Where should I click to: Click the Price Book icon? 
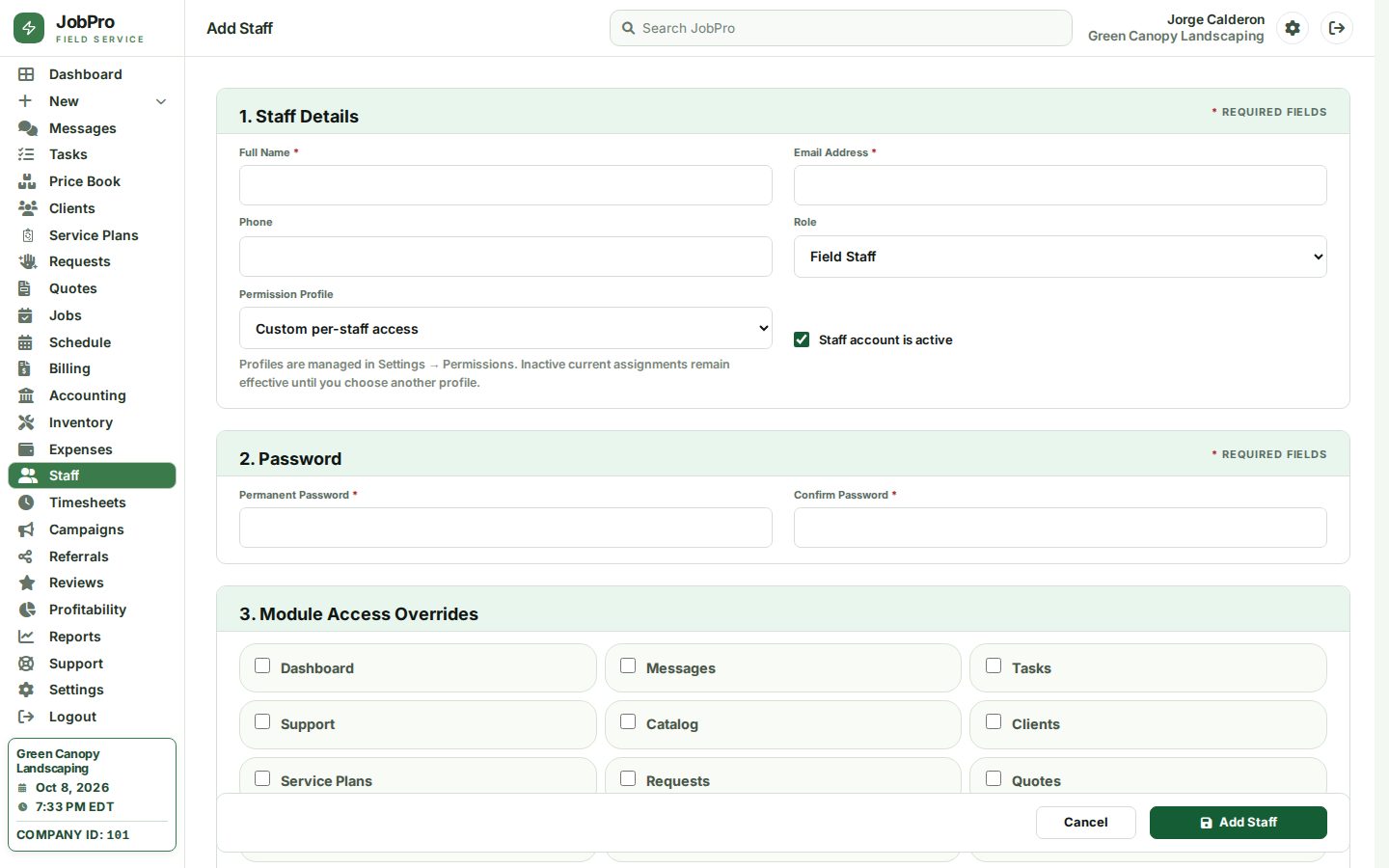point(27,181)
